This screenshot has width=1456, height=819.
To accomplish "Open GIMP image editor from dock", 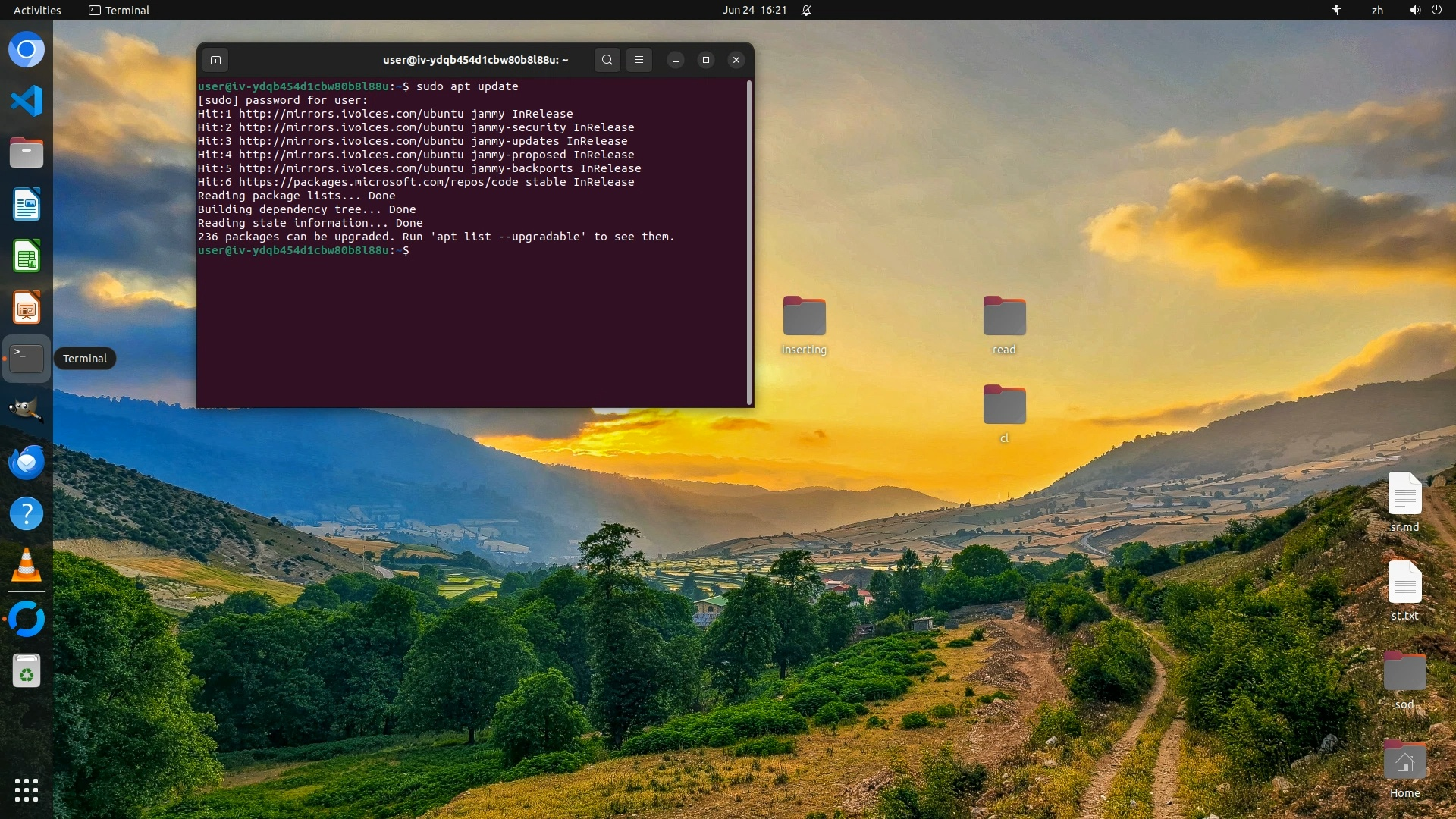I will coord(27,410).
